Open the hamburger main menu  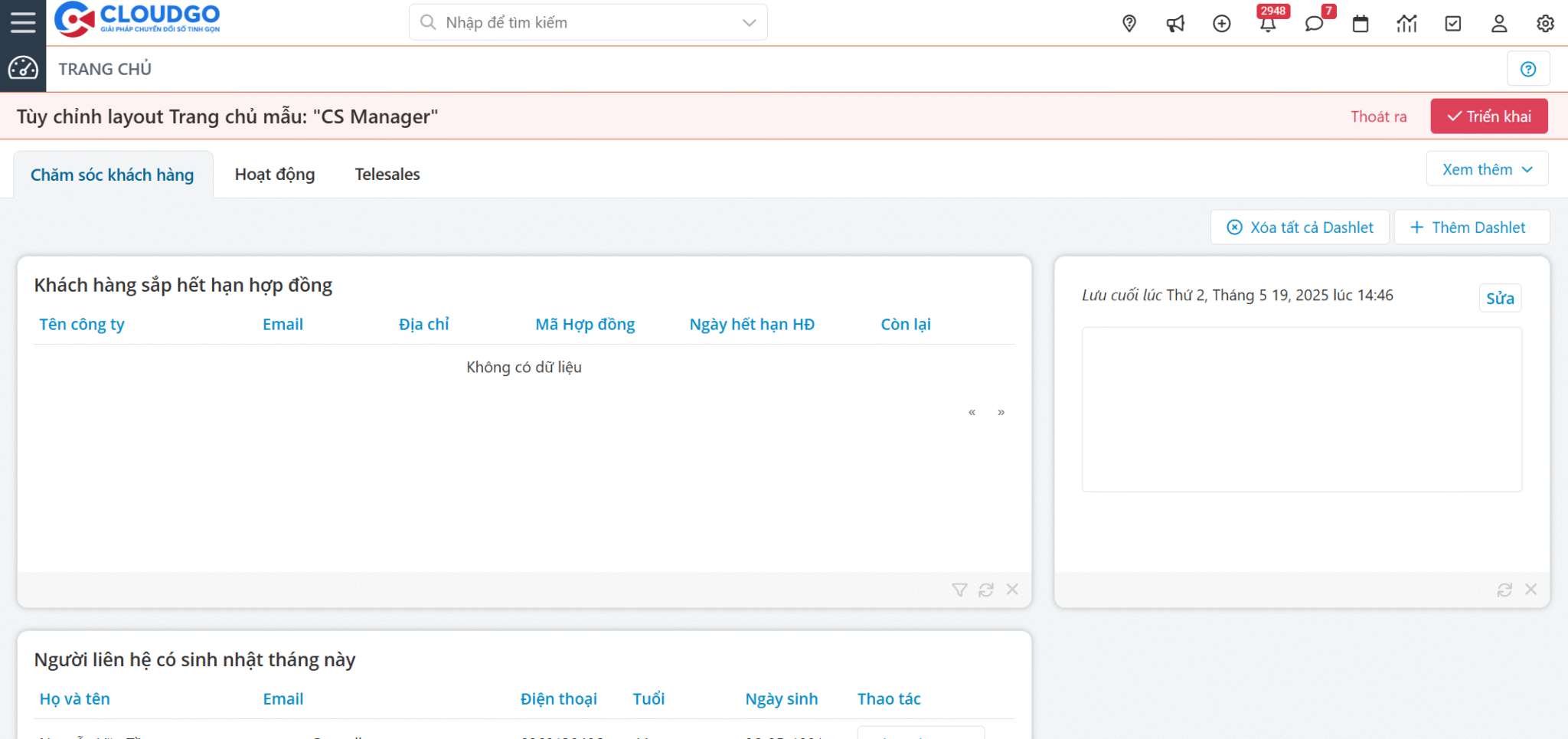point(23,22)
